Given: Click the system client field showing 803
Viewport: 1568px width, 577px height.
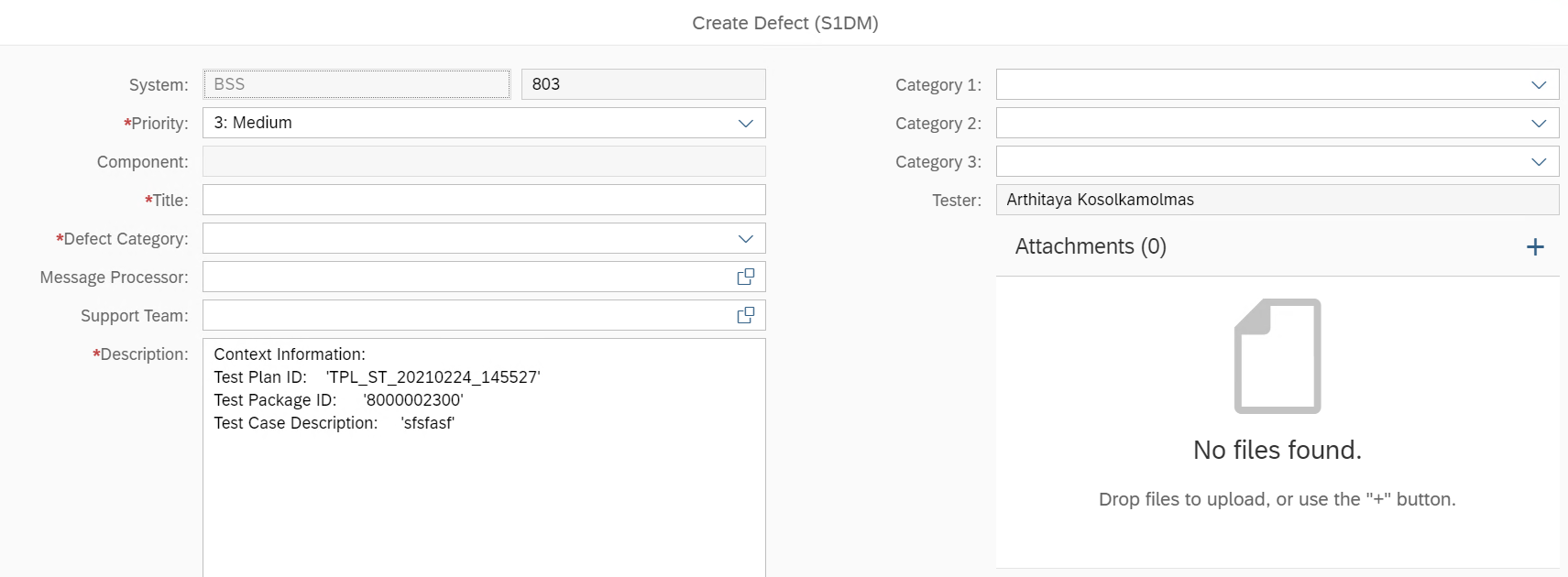Looking at the screenshot, I should tap(642, 84).
